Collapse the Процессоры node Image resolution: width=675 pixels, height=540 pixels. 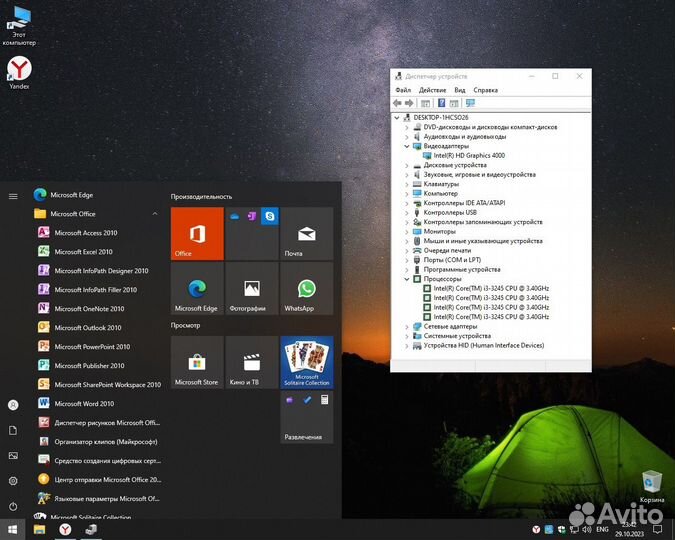tap(407, 279)
